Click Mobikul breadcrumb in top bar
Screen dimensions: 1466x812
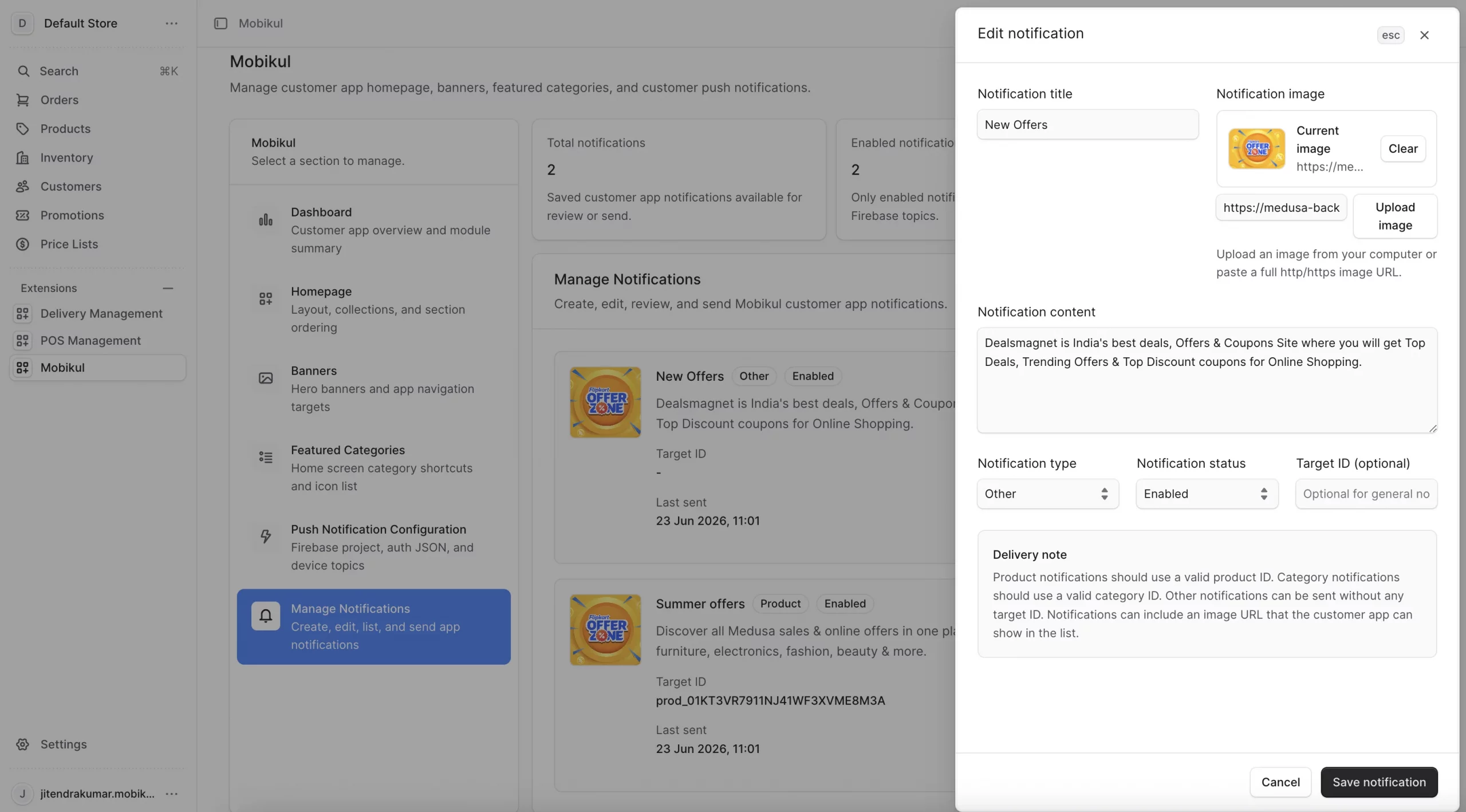(x=261, y=23)
